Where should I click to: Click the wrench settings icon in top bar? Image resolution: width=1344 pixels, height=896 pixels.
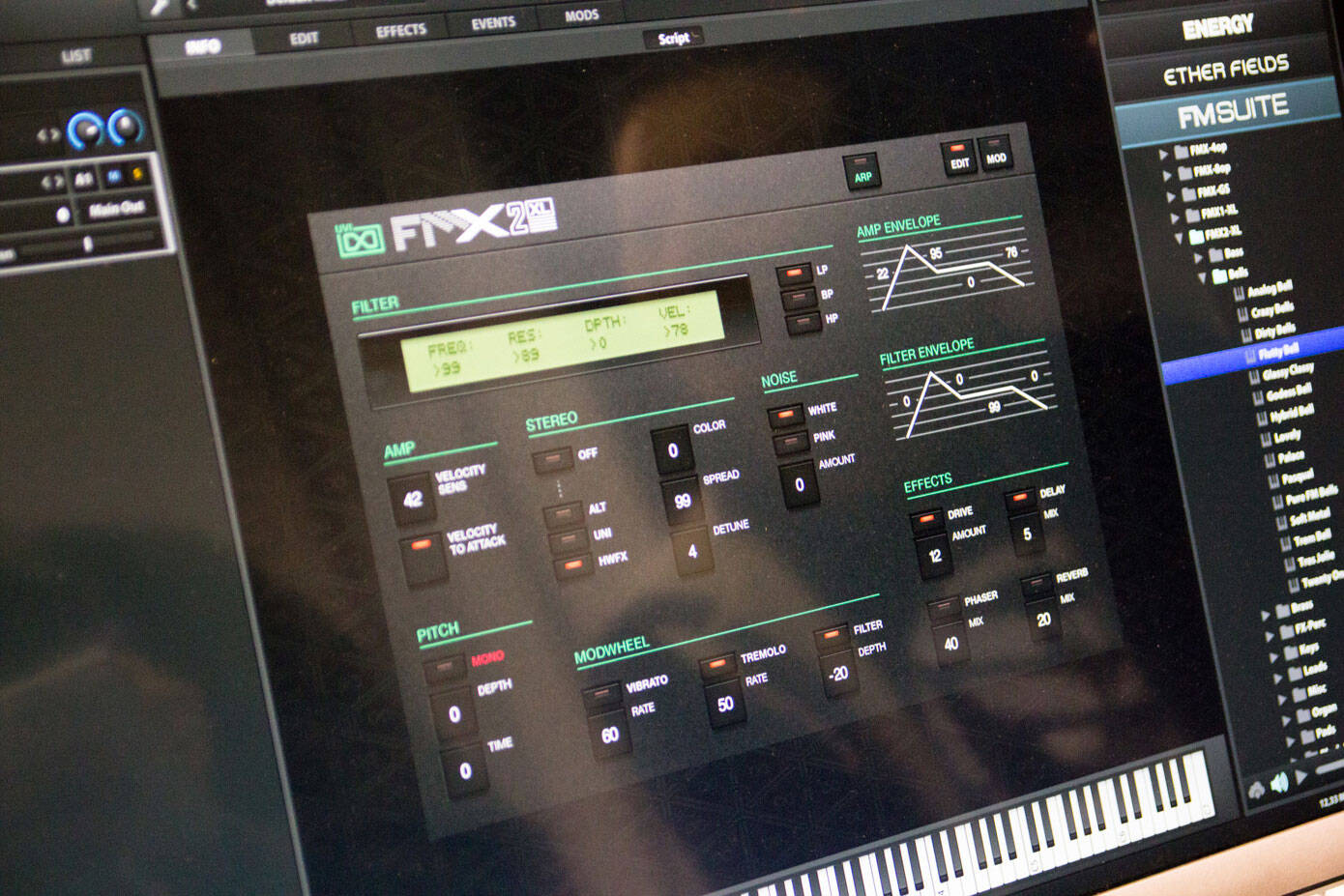[161, 7]
